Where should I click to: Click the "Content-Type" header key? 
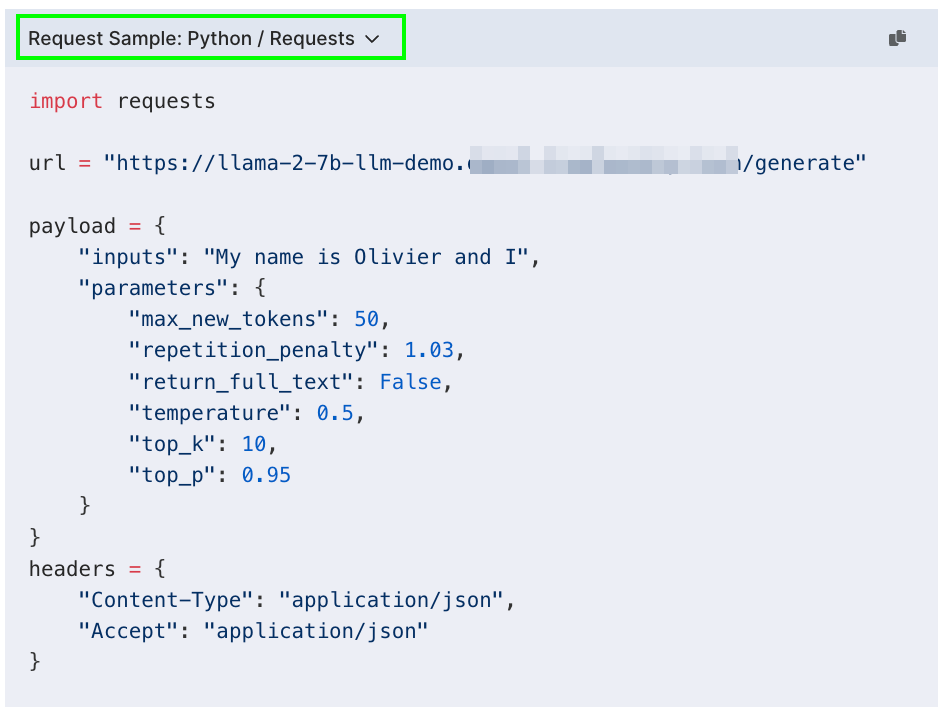pos(166,600)
